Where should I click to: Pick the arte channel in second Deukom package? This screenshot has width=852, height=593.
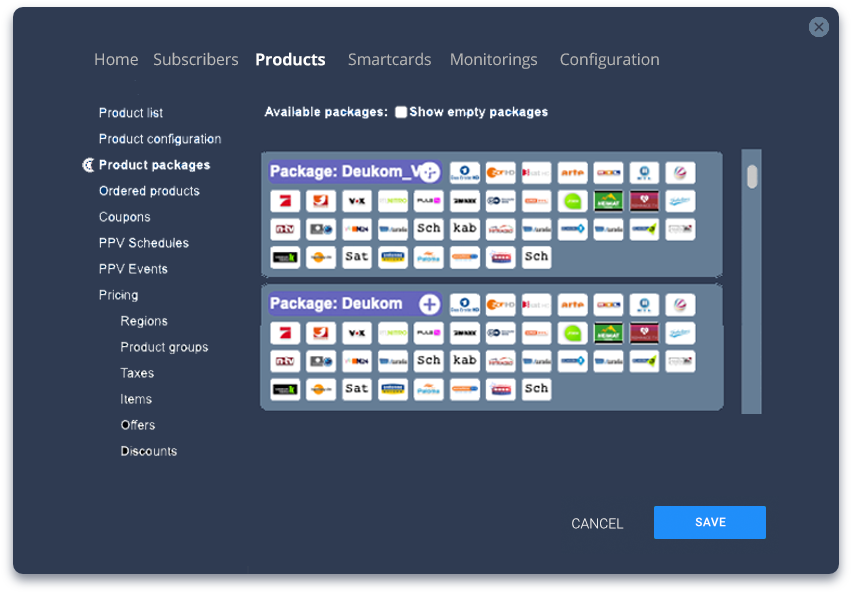tap(572, 305)
